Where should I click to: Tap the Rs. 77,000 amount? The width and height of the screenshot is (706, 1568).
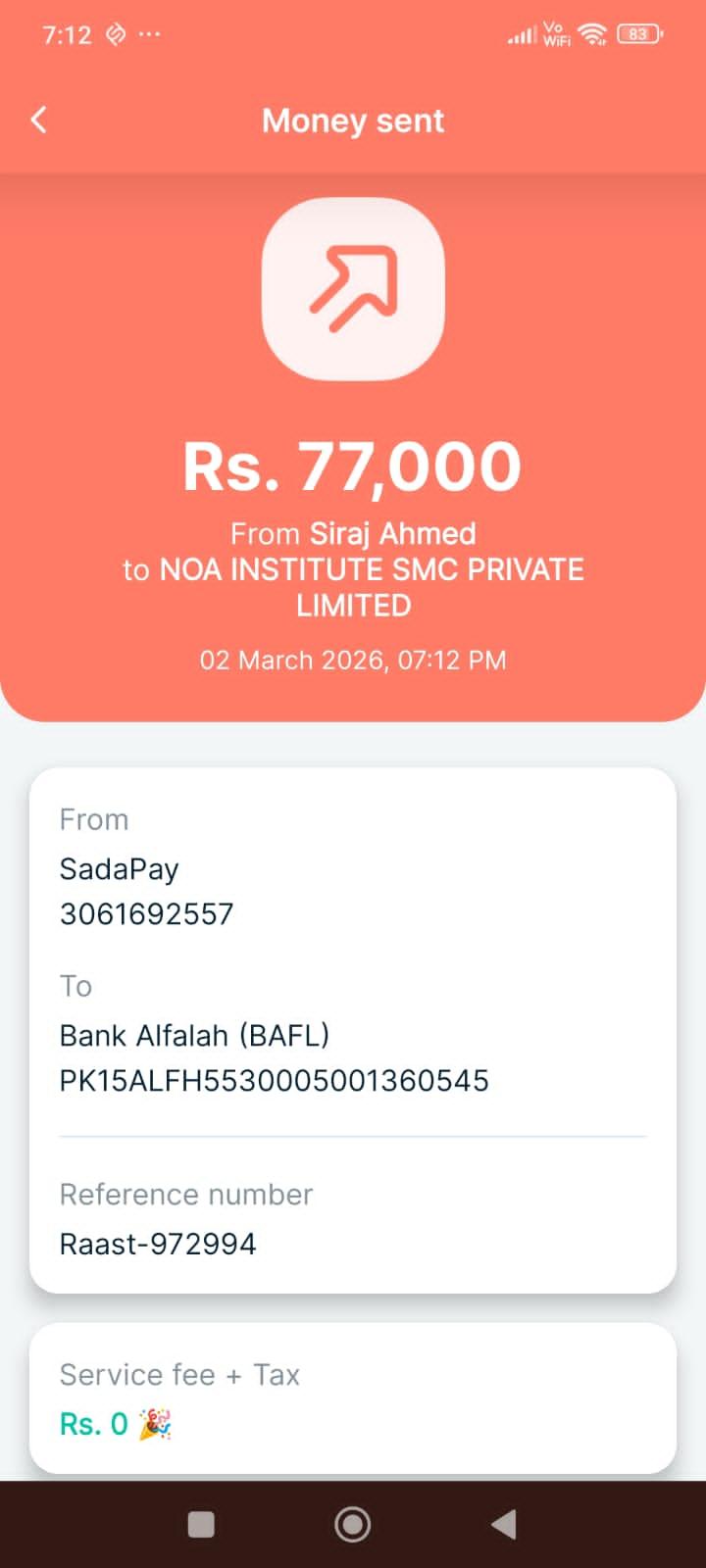(352, 466)
